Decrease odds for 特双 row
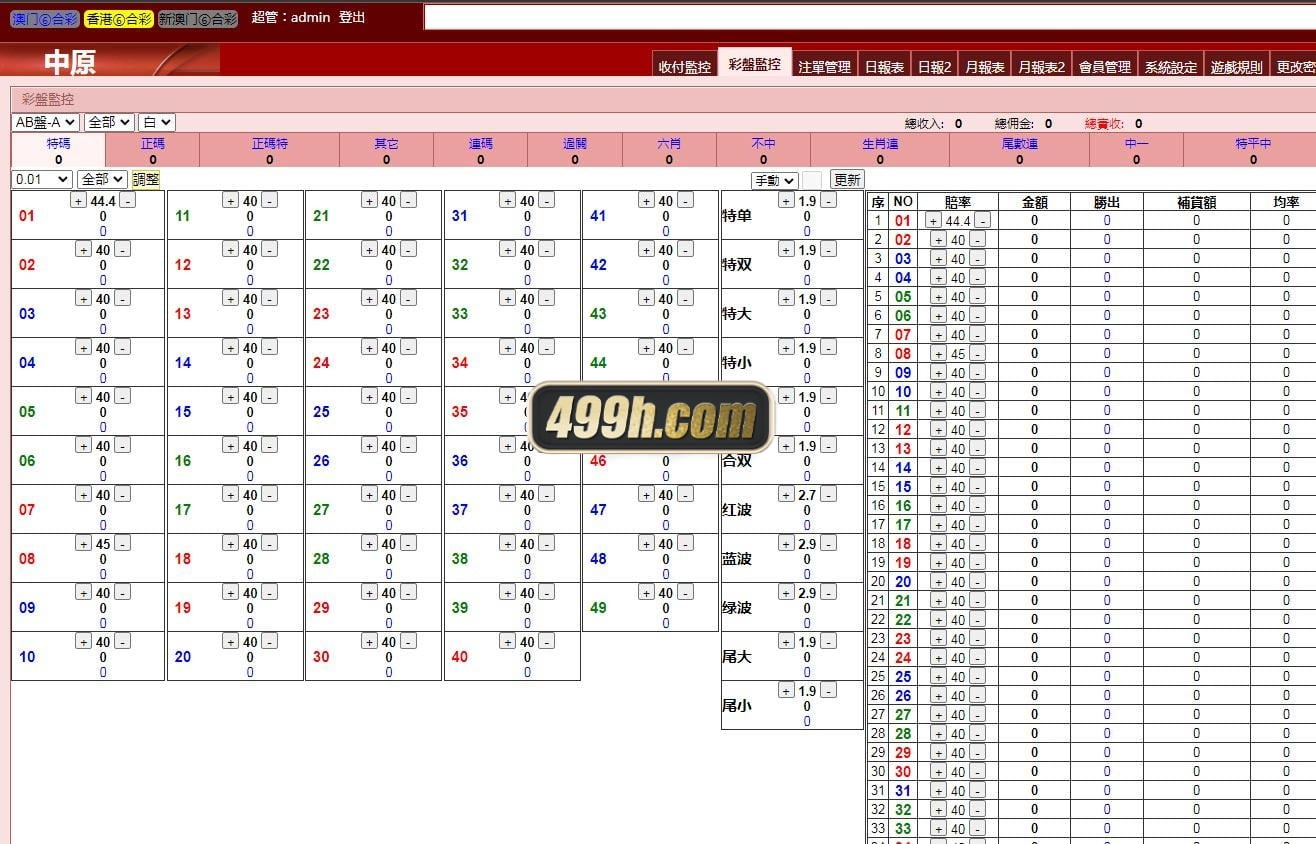 [x=828, y=250]
